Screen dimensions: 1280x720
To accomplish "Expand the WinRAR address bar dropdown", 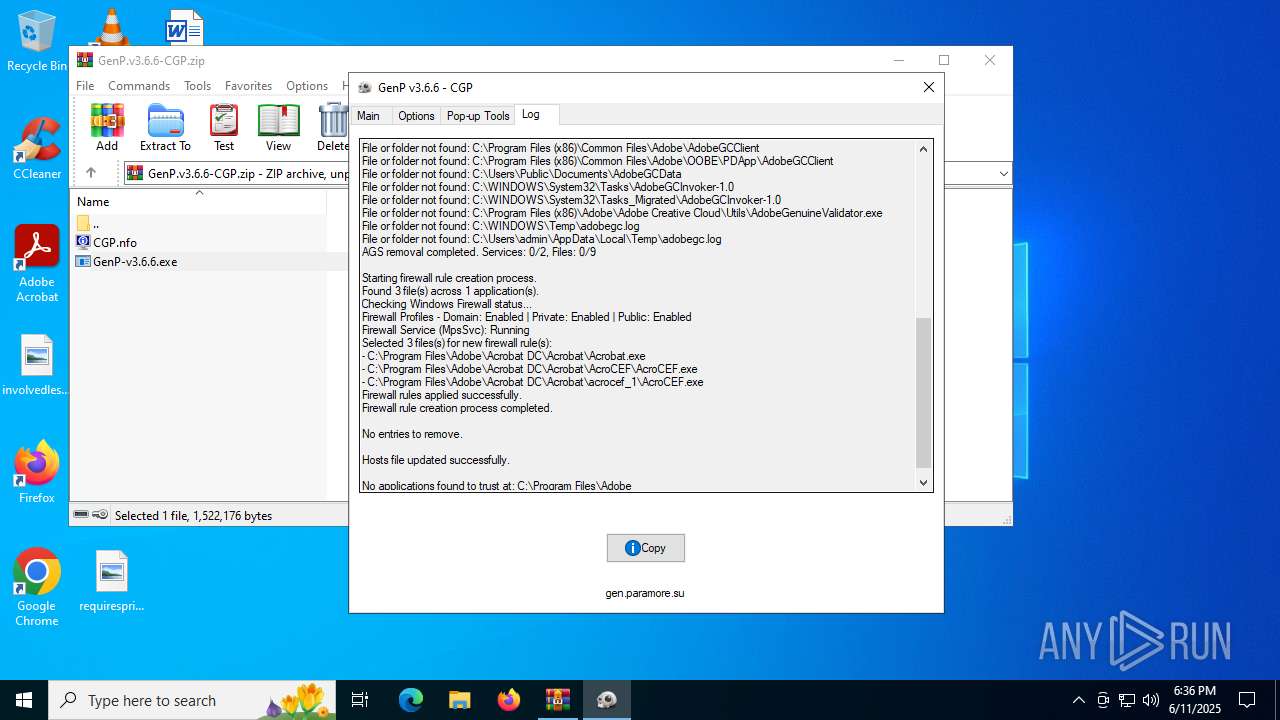I will 1003,173.
